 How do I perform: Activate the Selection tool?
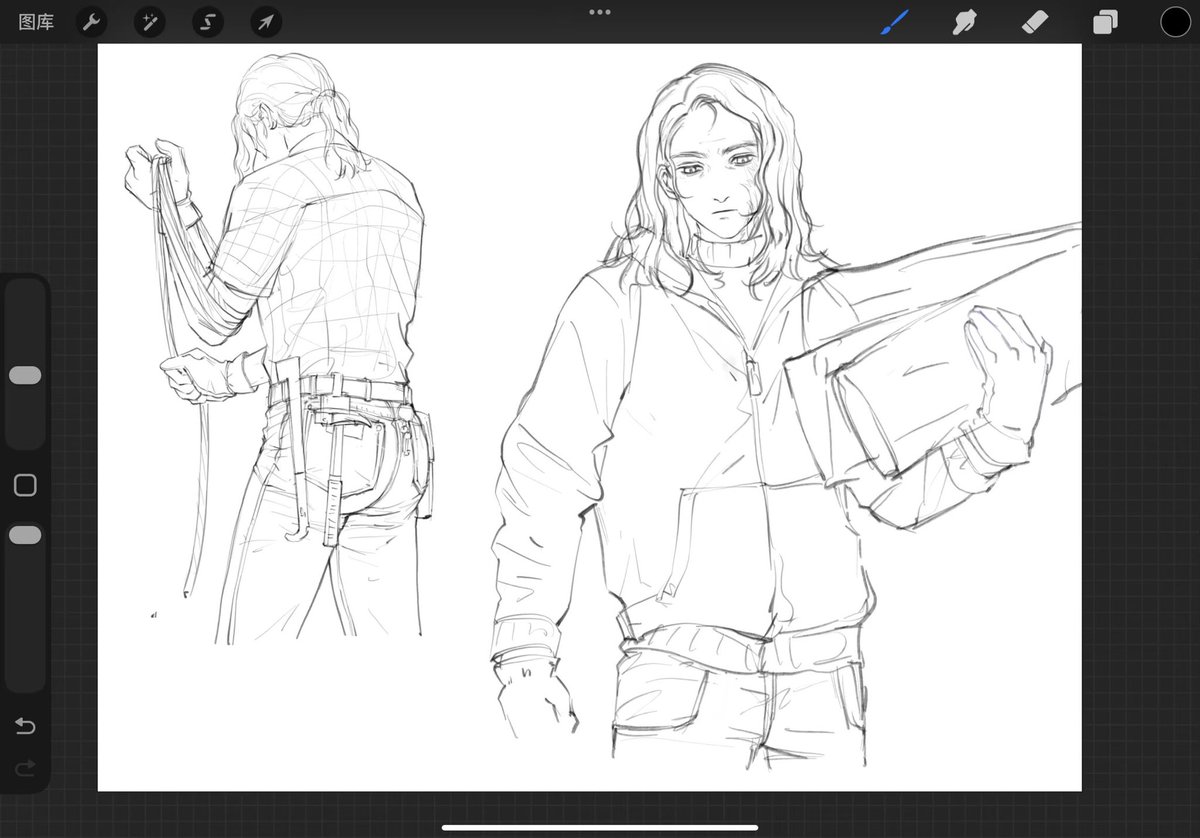[208, 22]
